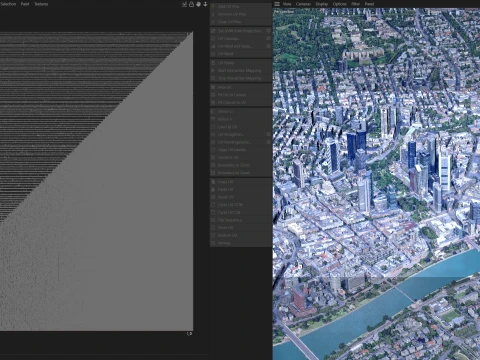
Task: Click Stop Interactive Mapping
Action: coord(241,78)
